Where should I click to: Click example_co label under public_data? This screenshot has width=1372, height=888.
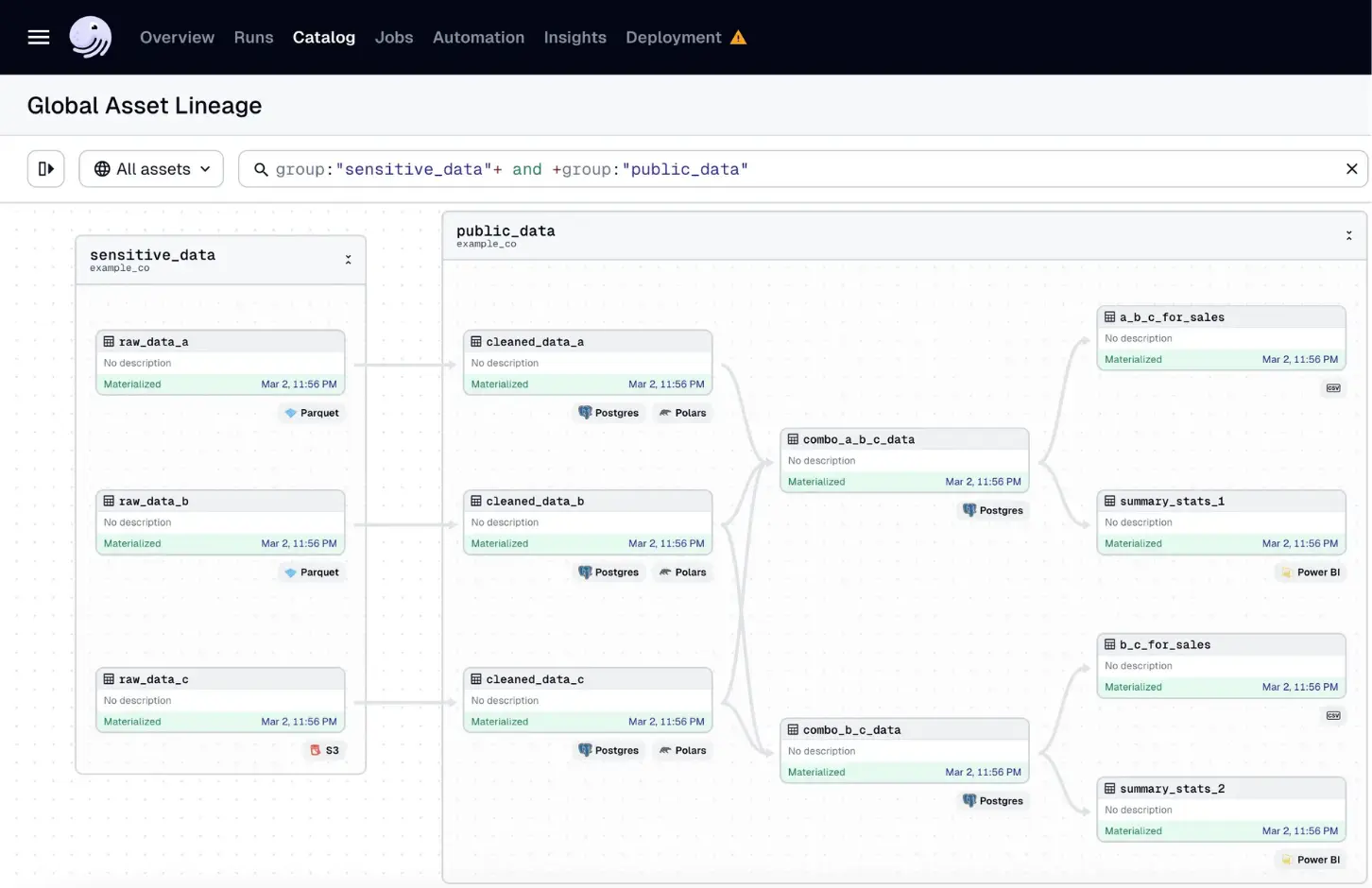coord(486,244)
